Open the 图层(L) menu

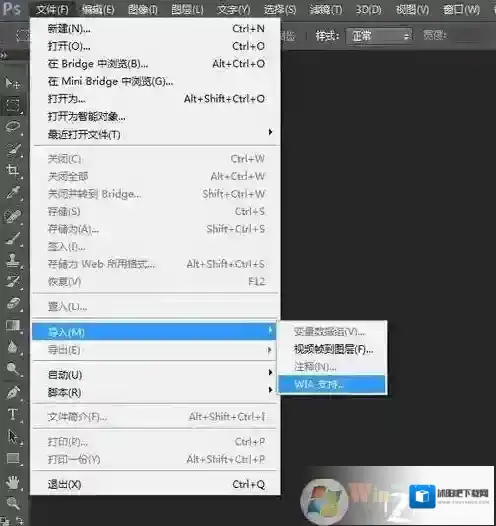(x=187, y=9)
